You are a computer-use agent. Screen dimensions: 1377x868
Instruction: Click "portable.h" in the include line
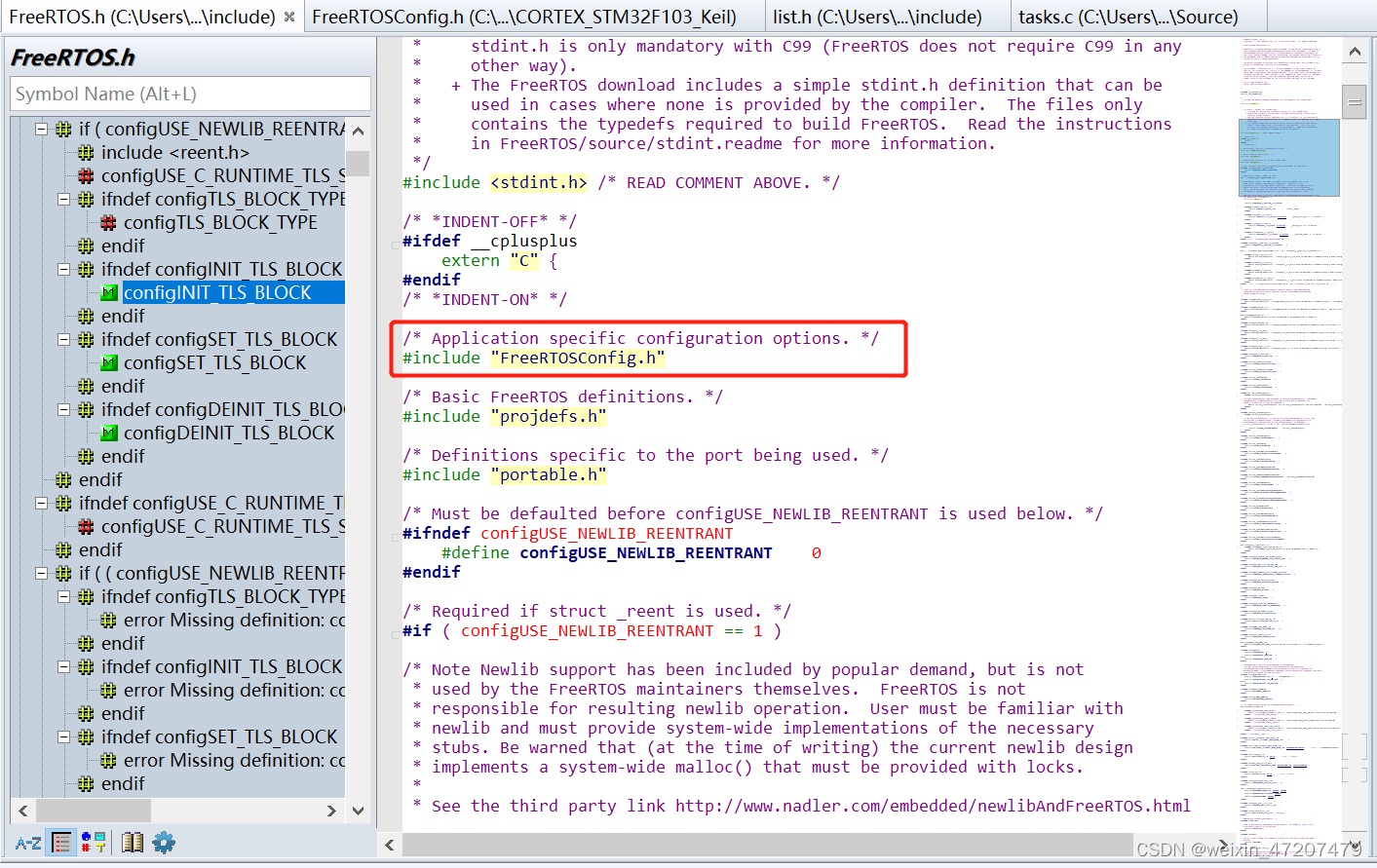(x=549, y=475)
